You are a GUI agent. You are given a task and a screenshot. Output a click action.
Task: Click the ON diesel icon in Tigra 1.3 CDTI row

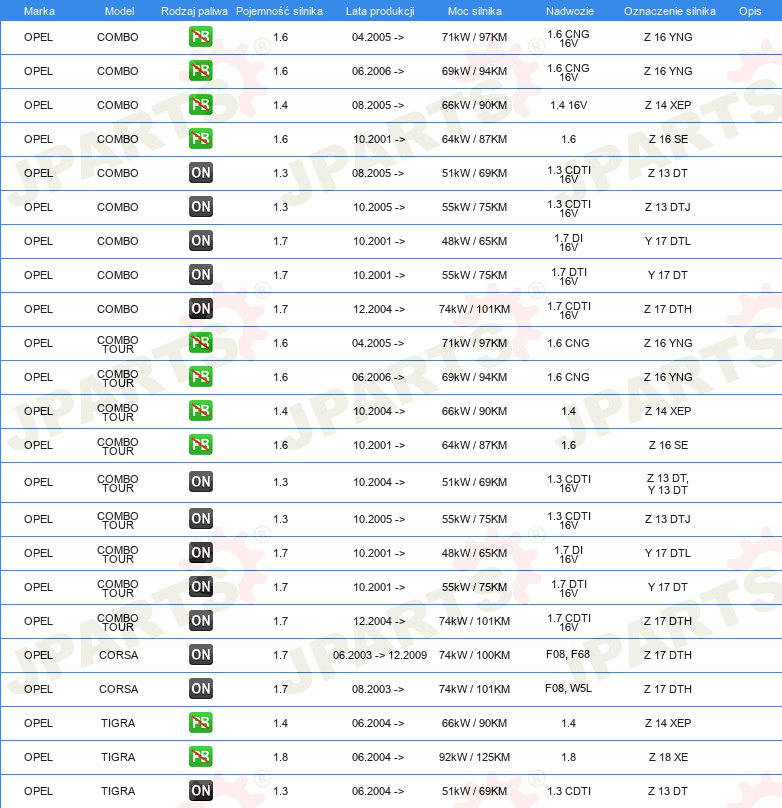200,791
